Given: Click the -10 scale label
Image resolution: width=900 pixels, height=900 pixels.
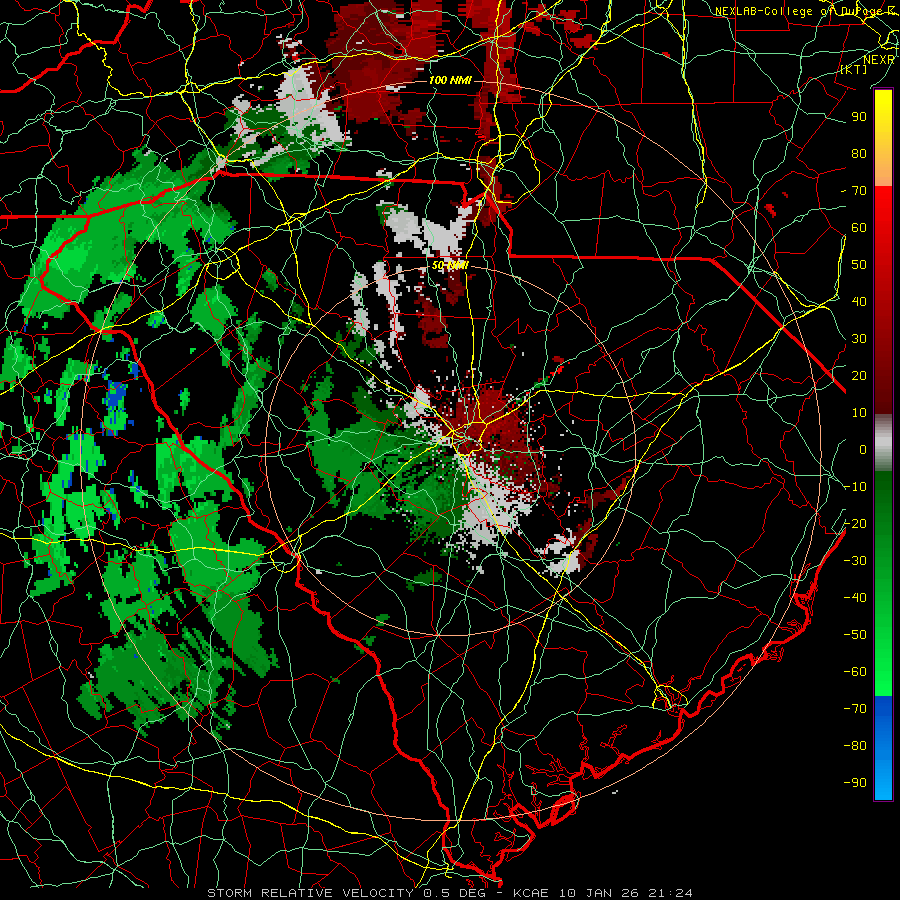Looking at the screenshot, I should [855, 487].
